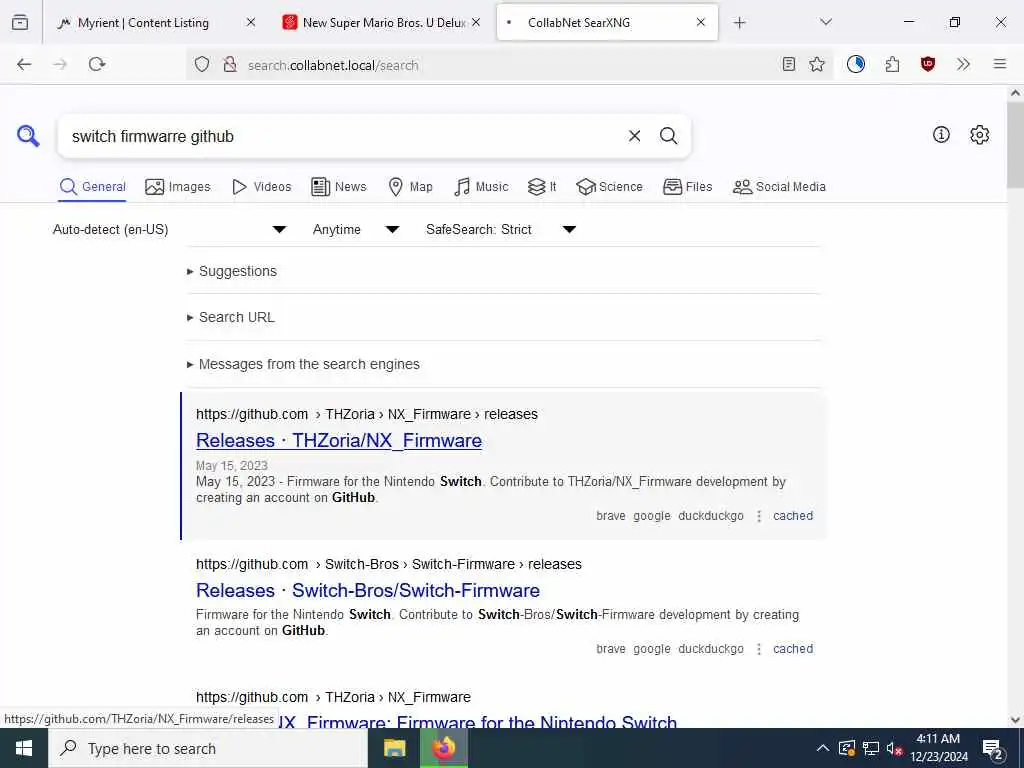Open the About info icon

pyautogui.click(x=941, y=135)
